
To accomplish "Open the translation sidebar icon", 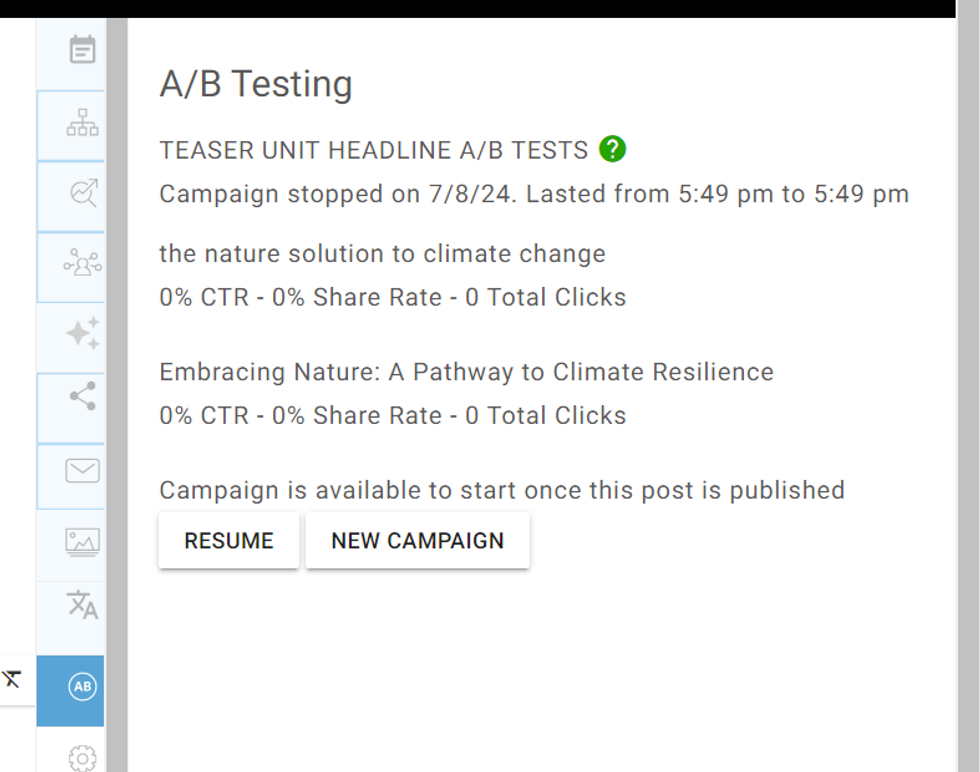I will pyautogui.click(x=82, y=605).
